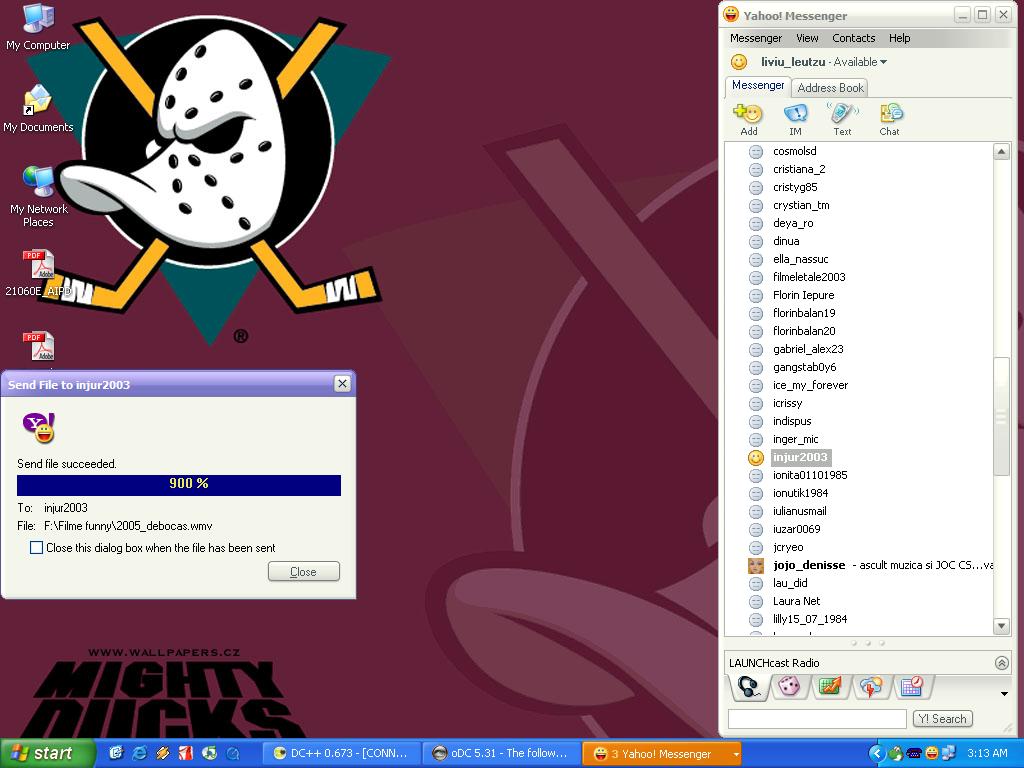Open the Messenger menu

tap(756, 38)
